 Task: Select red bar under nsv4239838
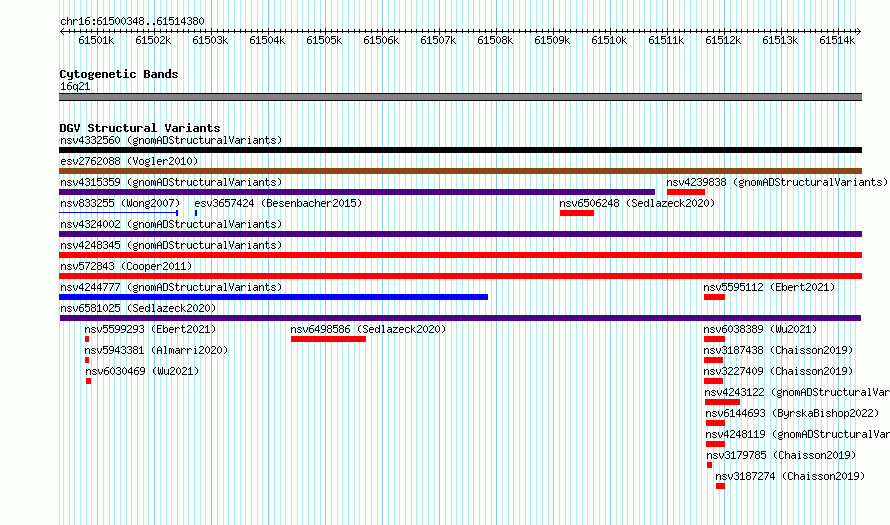pos(686,192)
